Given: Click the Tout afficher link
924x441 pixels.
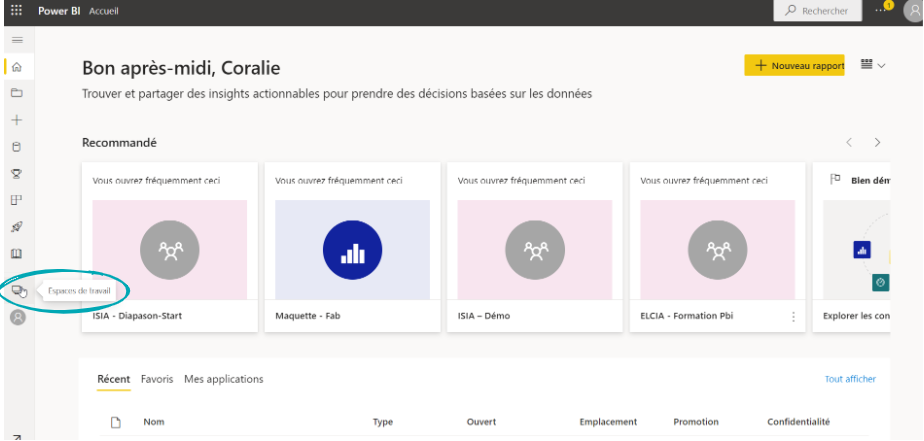Looking at the screenshot, I should tap(850, 379).
